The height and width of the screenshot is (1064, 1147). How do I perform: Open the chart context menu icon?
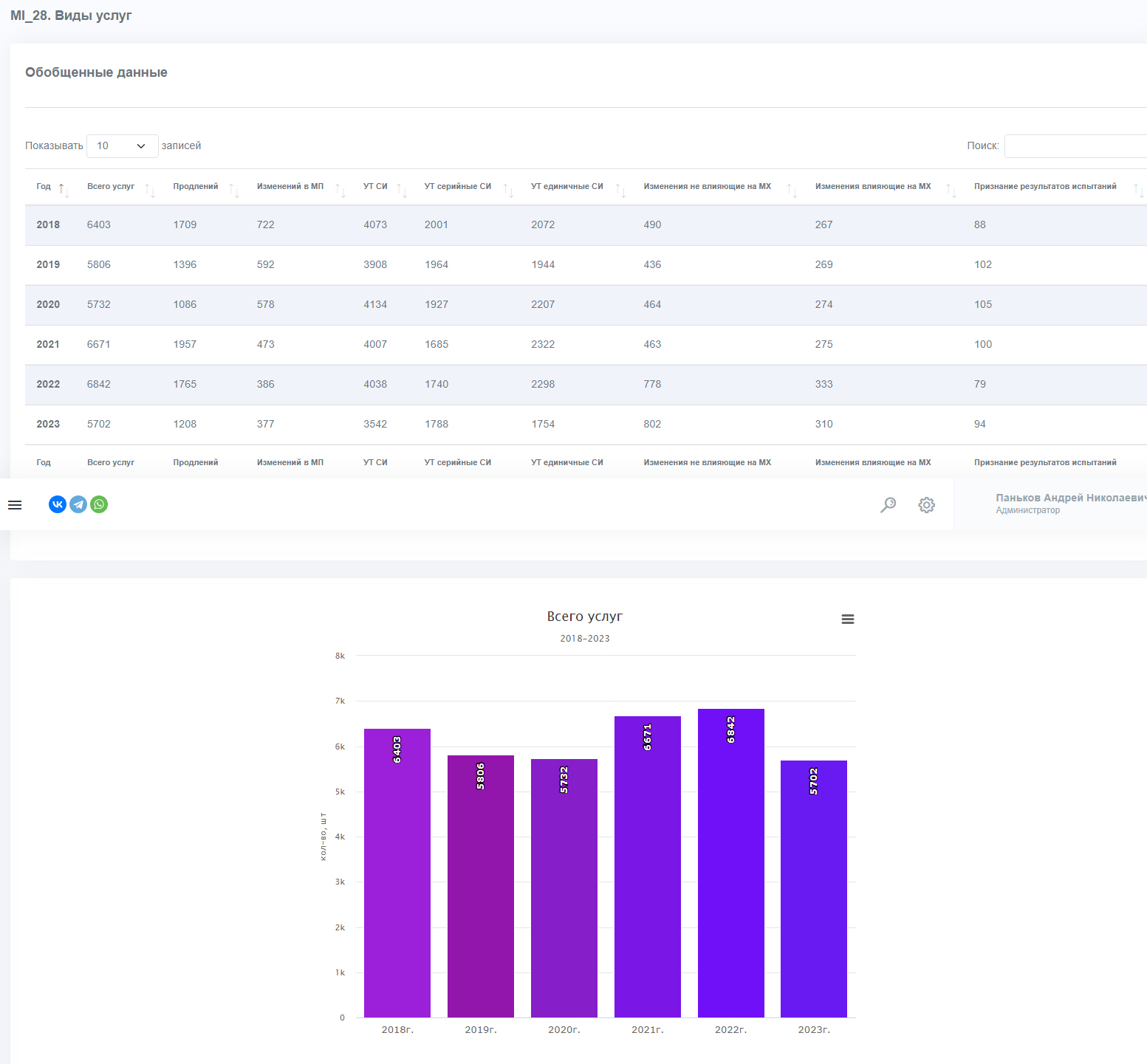coord(848,619)
